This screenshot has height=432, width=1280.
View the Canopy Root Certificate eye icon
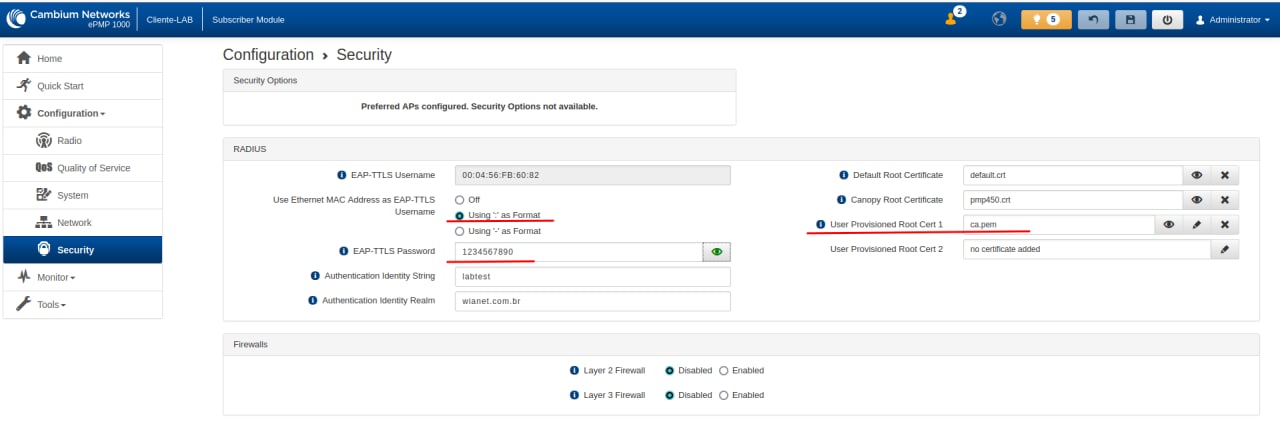tap(1197, 200)
